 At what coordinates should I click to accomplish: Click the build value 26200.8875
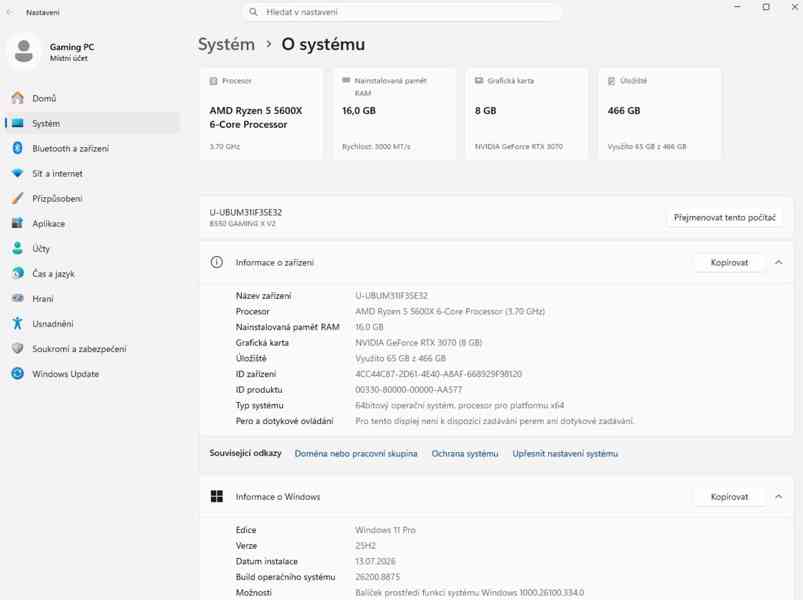(x=377, y=577)
